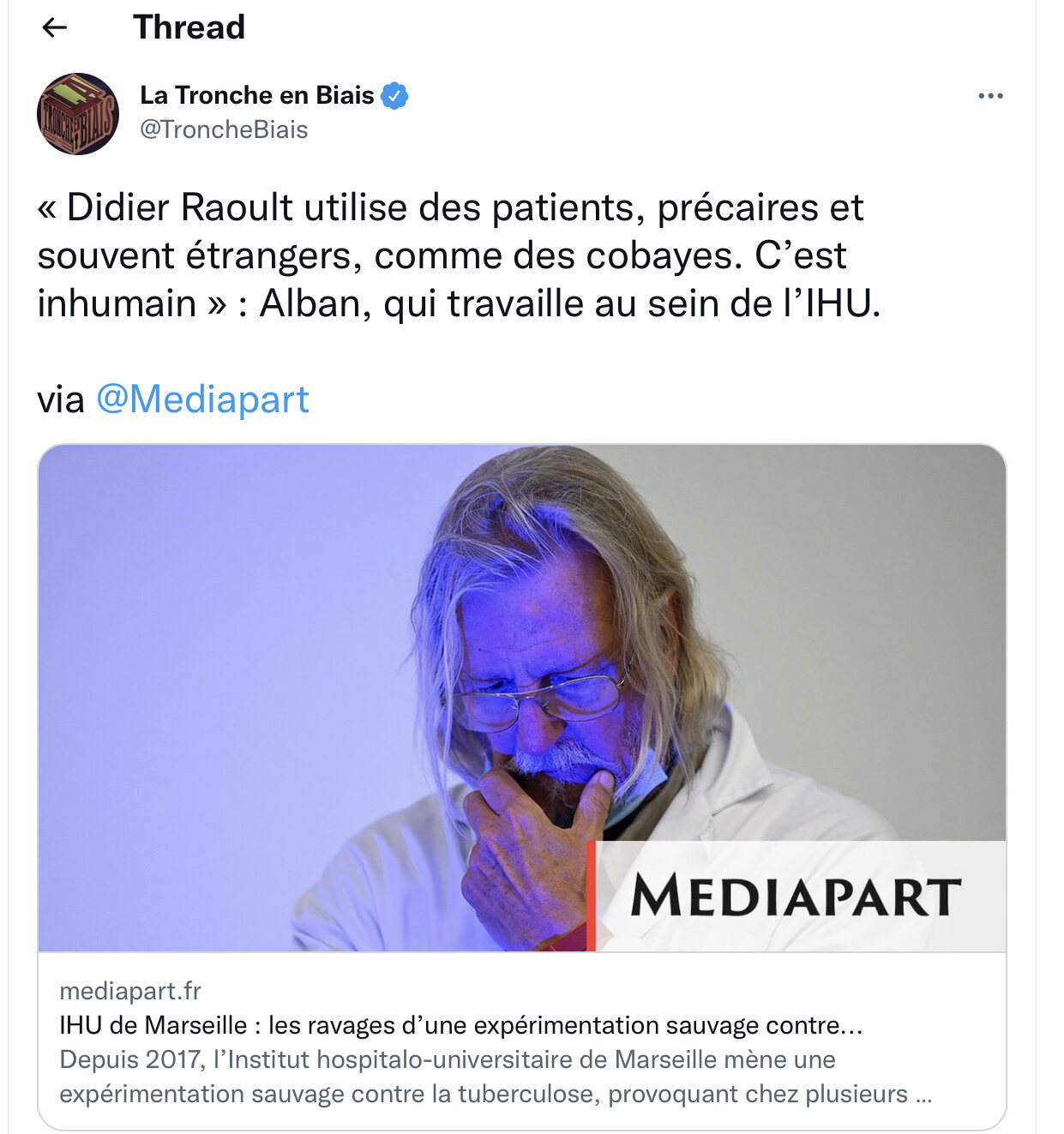
Task: Click the Thread page heading
Action: coord(189,27)
